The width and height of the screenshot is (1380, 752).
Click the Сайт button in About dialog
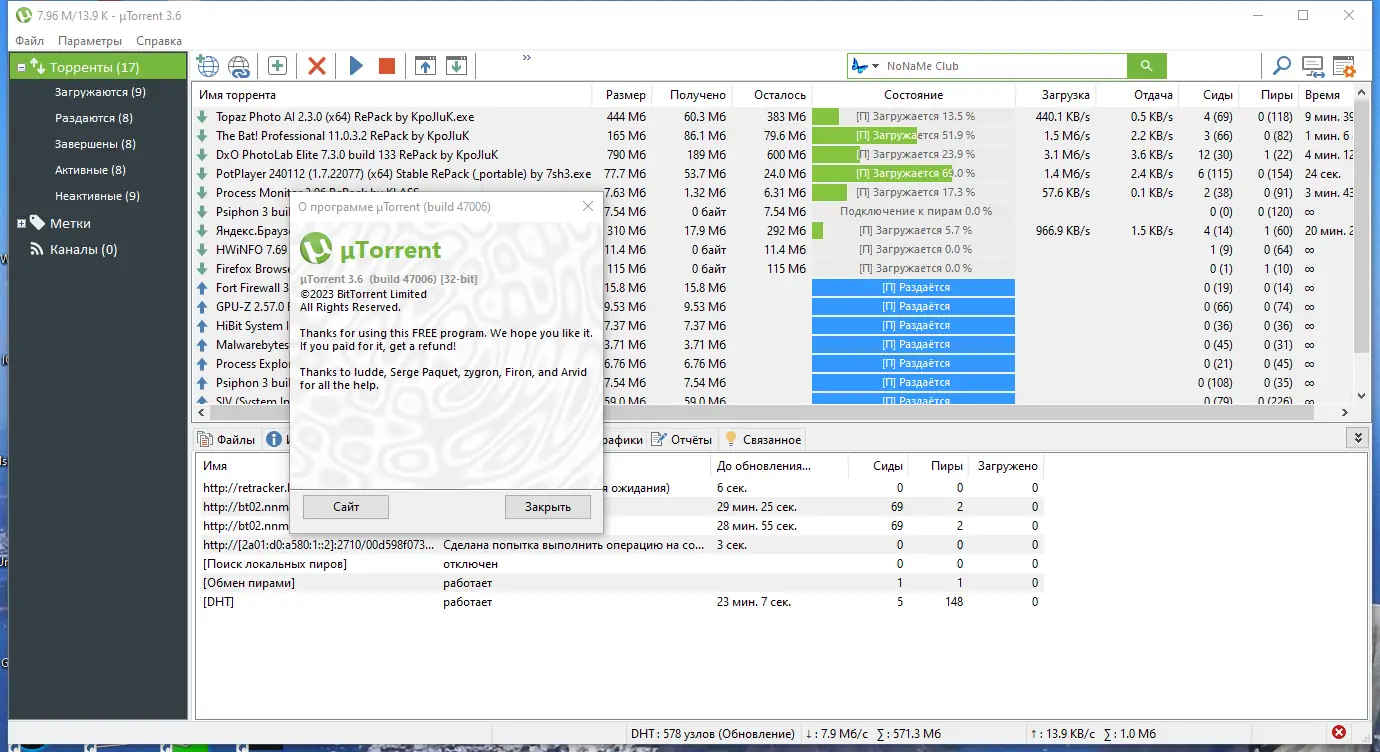(x=346, y=507)
